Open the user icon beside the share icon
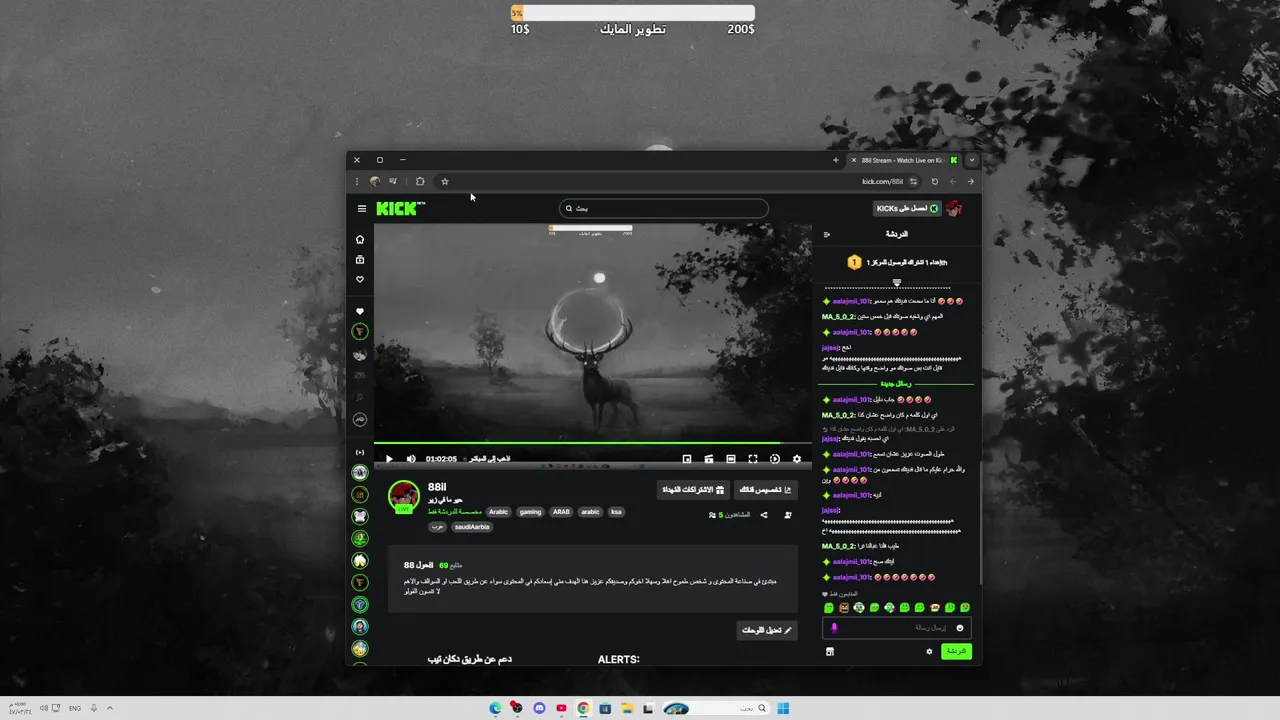This screenshot has height=720, width=1280. click(788, 515)
